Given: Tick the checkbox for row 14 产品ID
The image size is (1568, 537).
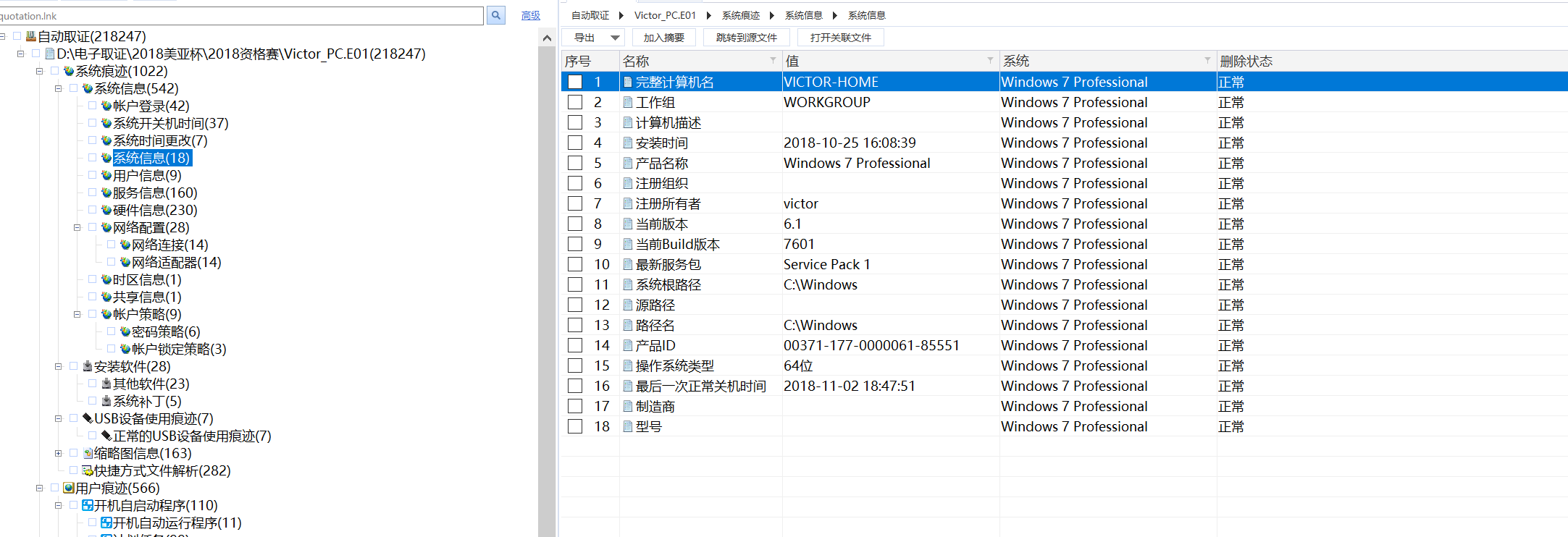Looking at the screenshot, I should pyautogui.click(x=575, y=346).
